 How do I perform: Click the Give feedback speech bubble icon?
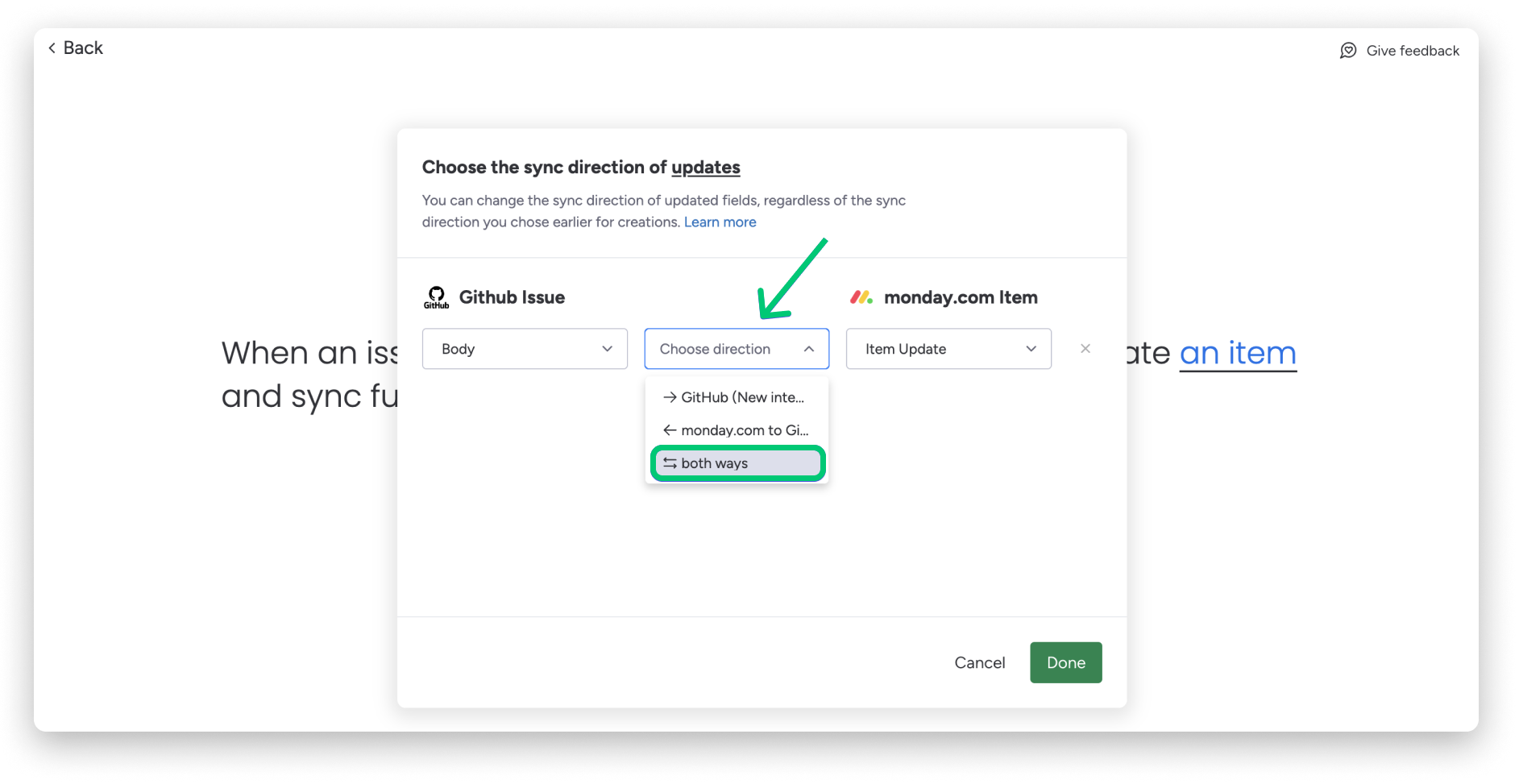point(1348,51)
